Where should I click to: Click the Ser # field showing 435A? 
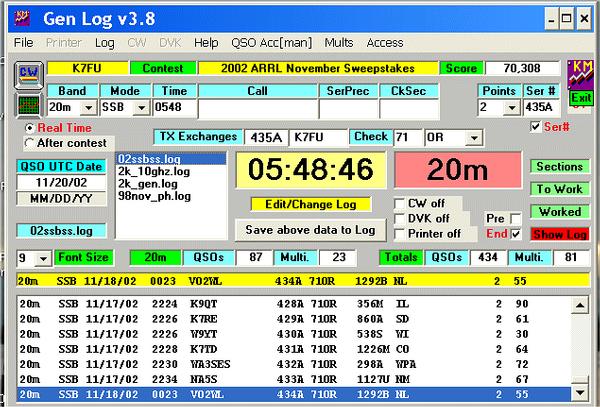(x=541, y=107)
